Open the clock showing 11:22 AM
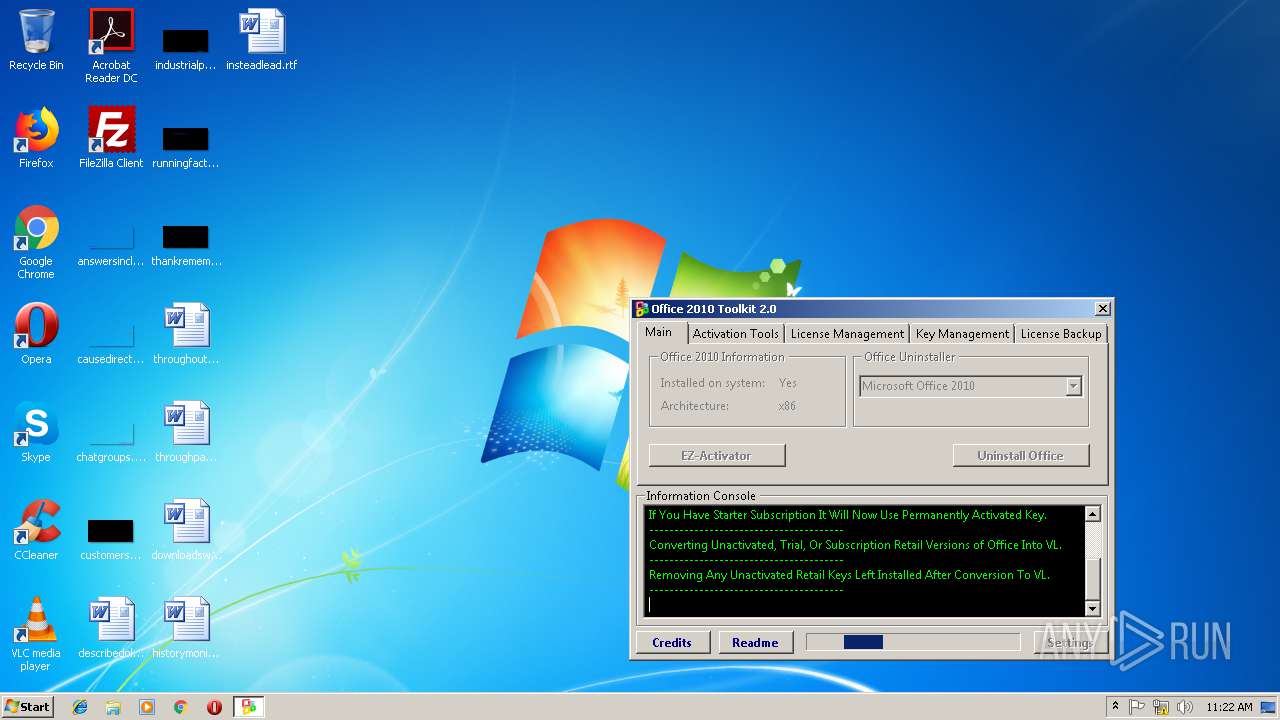Image resolution: width=1280 pixels, height=720 pixels. (1229, 707)
